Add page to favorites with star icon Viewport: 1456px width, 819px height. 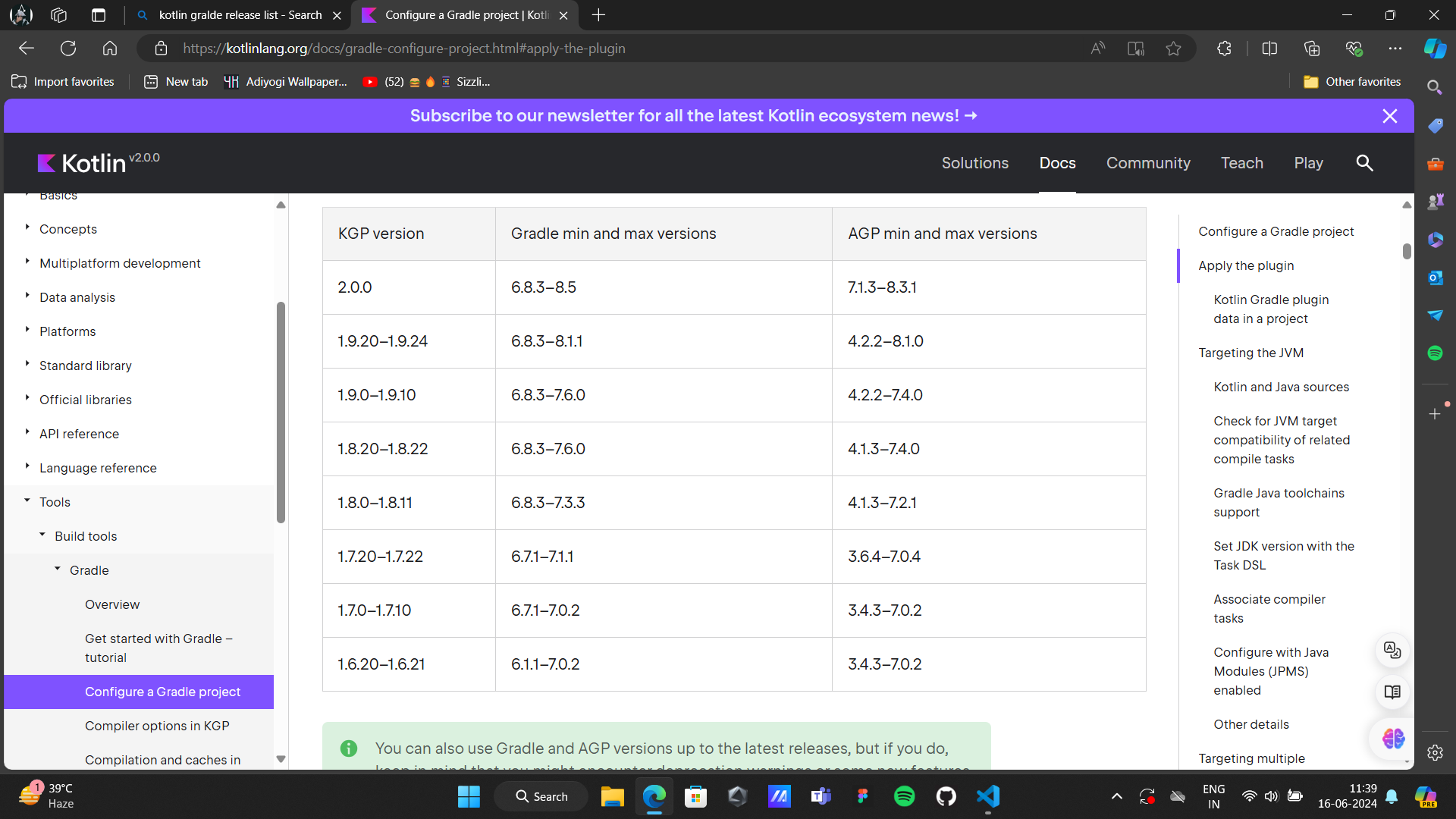point(1173,49)
